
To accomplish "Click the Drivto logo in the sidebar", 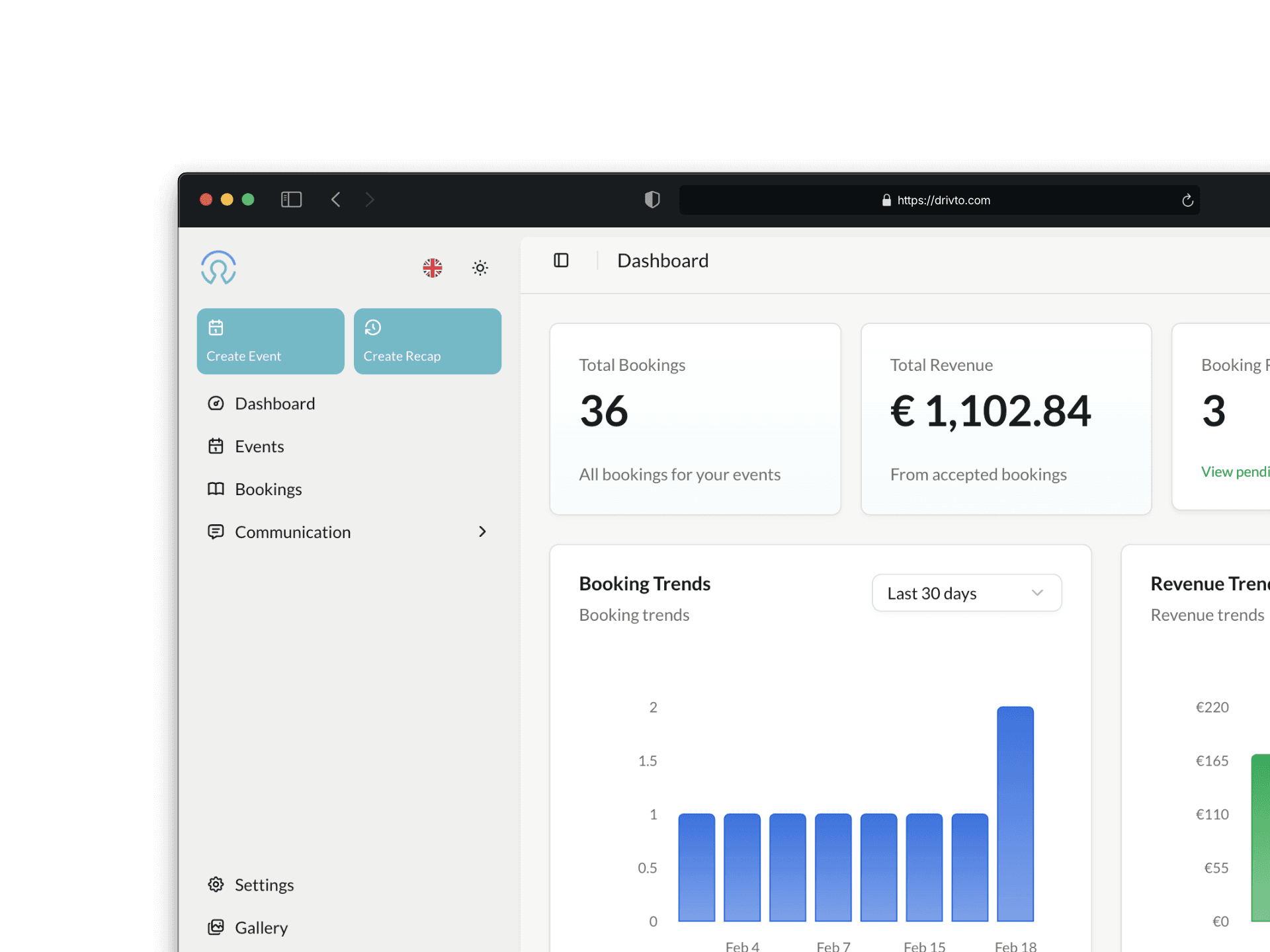I will pyautogui.click(x=218, y=268).
